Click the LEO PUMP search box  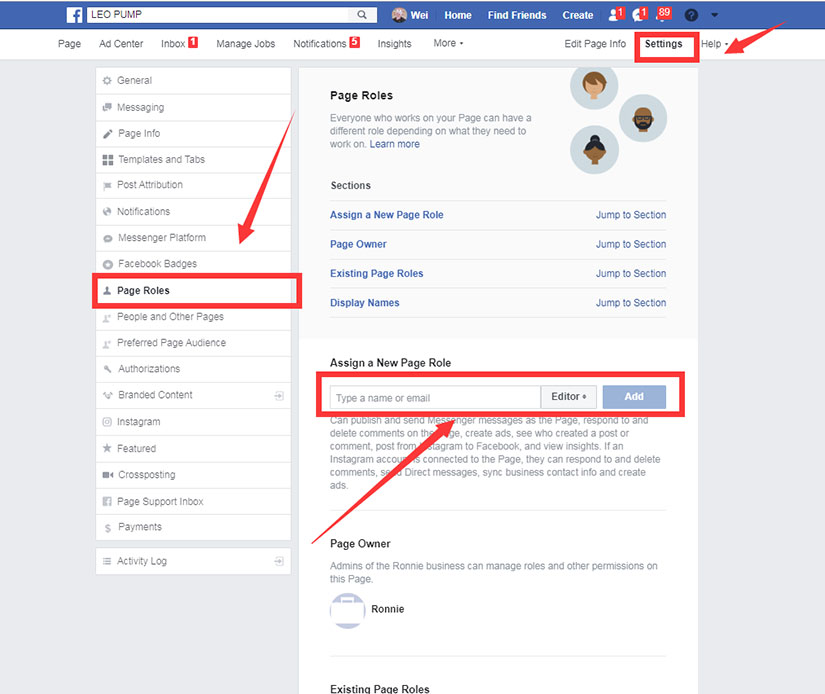click(x=220, y=15)
